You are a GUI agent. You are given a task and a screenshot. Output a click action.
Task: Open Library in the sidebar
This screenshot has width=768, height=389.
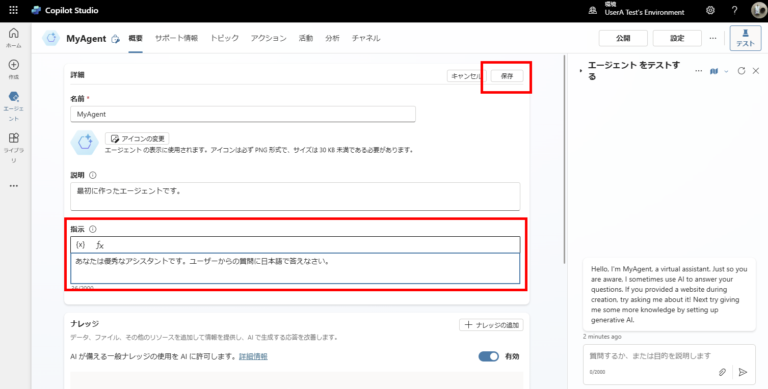pos(14,147)
